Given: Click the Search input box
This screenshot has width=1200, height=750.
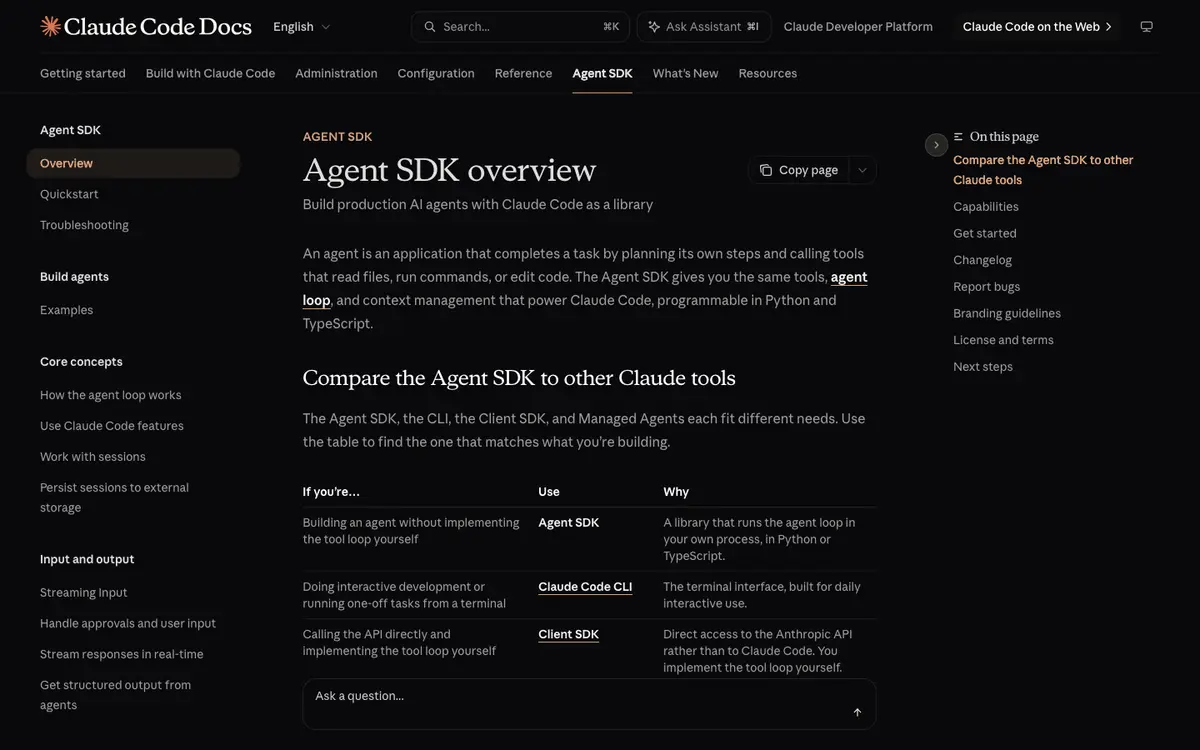Looking at the screenshot, I should tap(520, 27).
